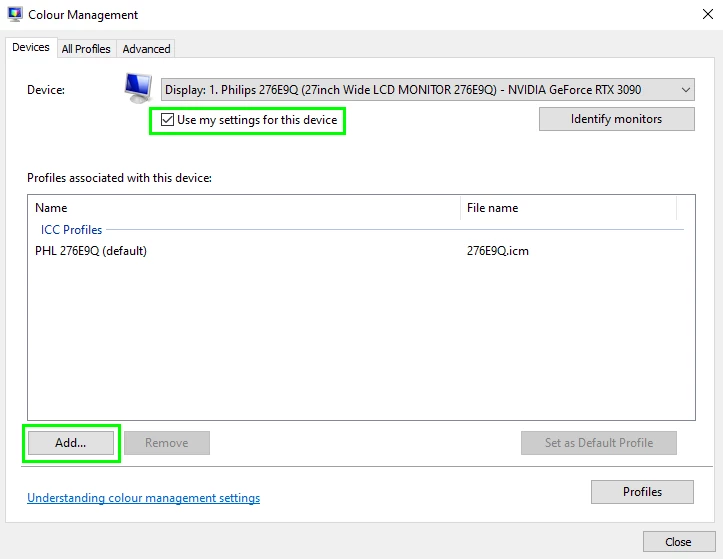This screenshot has width=723, height=559.
Task: Click the ICC Profiles group header
Action: (71, 230)
